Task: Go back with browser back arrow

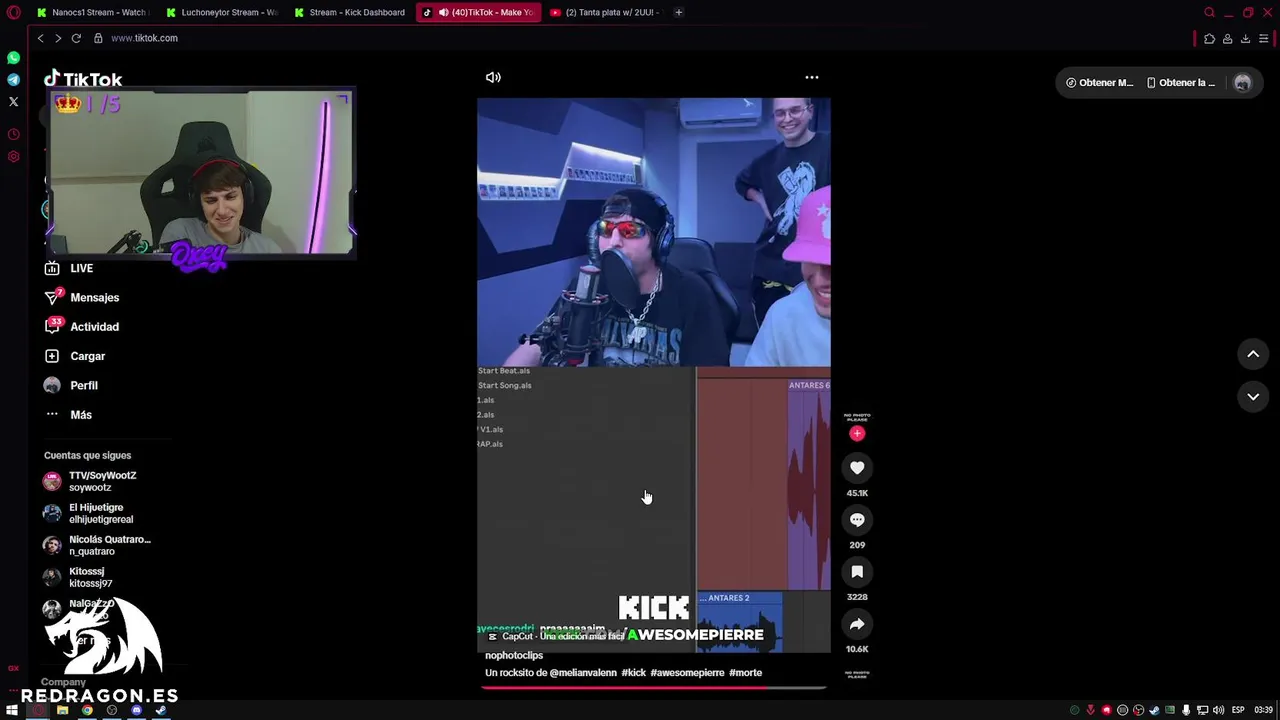Action: [x=40, y=38]
